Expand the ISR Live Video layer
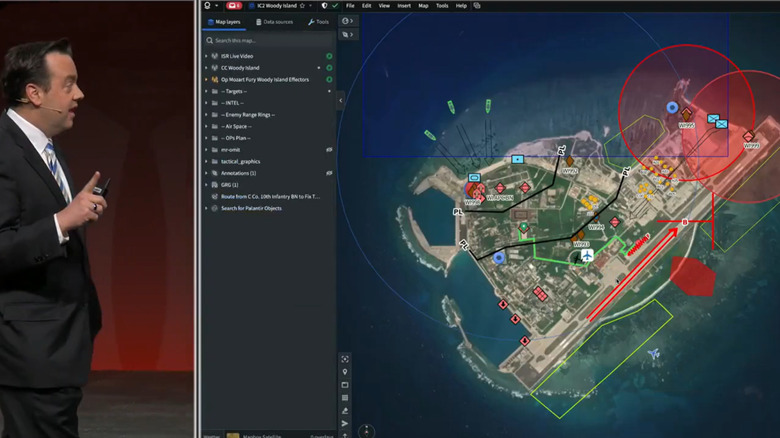This screenshot has height=438, width=780. tap(206, 56)
